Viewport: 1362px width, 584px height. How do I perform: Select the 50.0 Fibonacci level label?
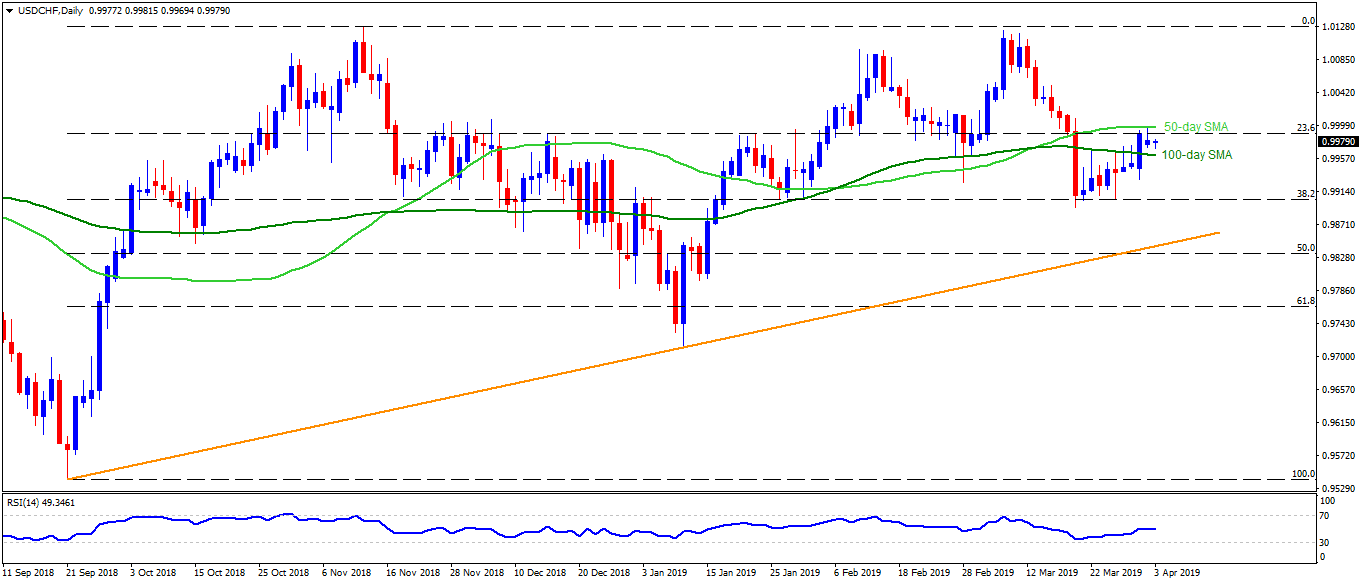(x=1303, y=247)
